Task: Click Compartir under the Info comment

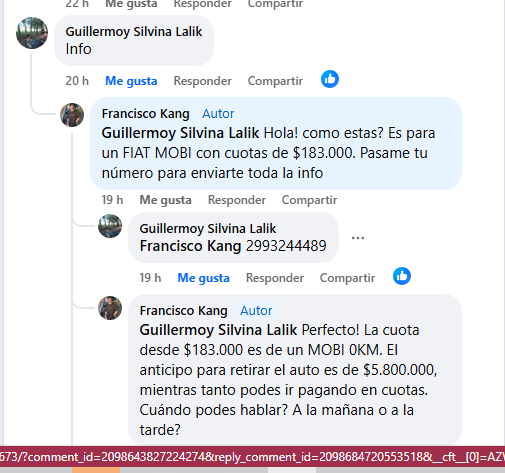Action: tap(275, 81)
